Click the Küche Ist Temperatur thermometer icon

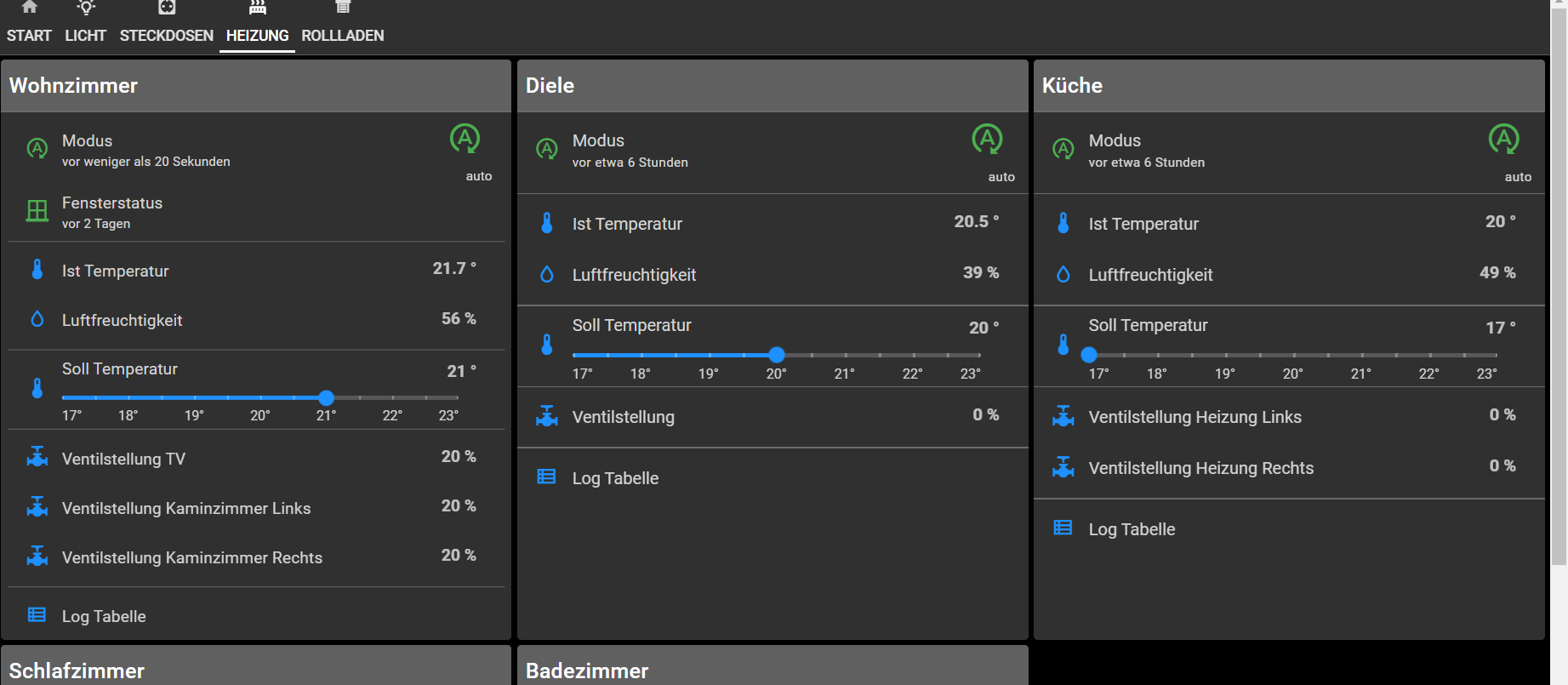1063,223
